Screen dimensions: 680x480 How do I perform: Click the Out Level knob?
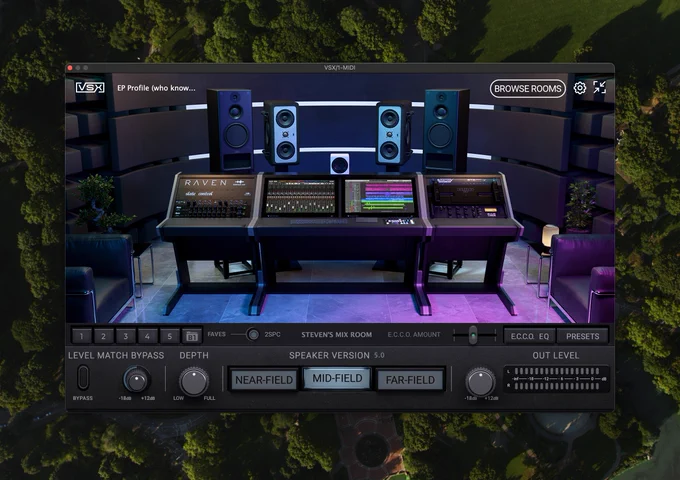(480, 382)
